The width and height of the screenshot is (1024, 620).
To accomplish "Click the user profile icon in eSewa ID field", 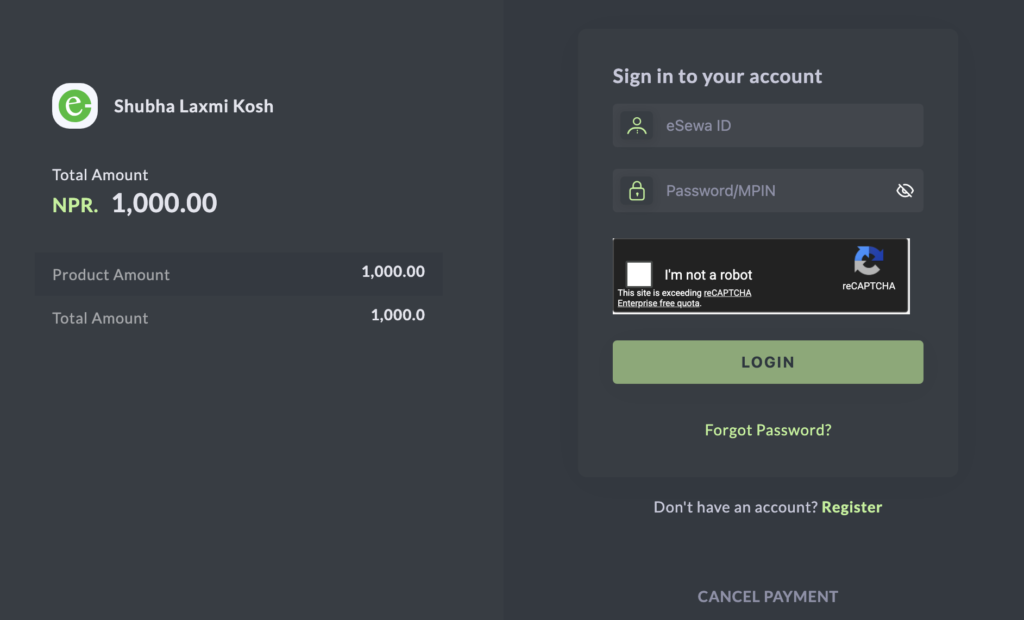I will coord(637,125).
